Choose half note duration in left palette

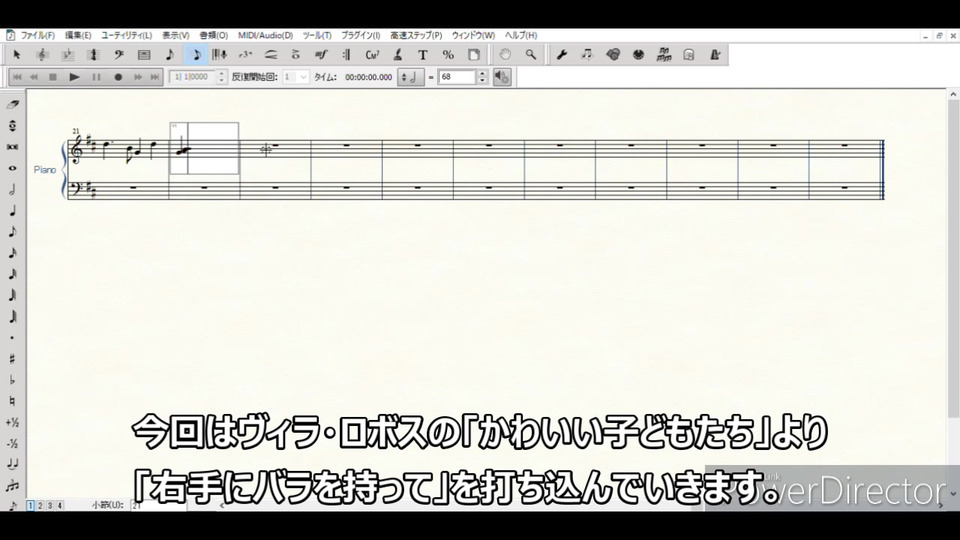12,190
